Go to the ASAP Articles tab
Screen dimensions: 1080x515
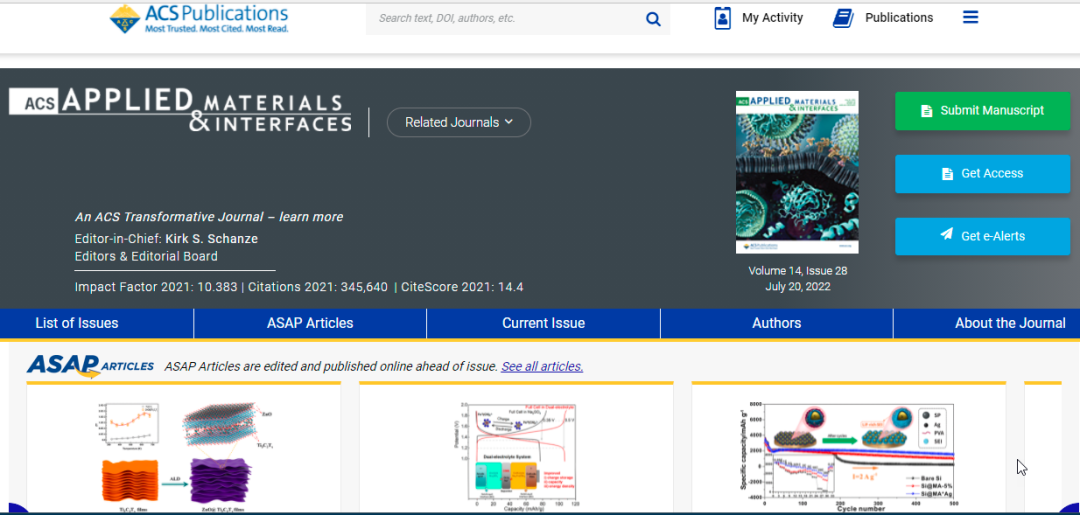[310, 323]
